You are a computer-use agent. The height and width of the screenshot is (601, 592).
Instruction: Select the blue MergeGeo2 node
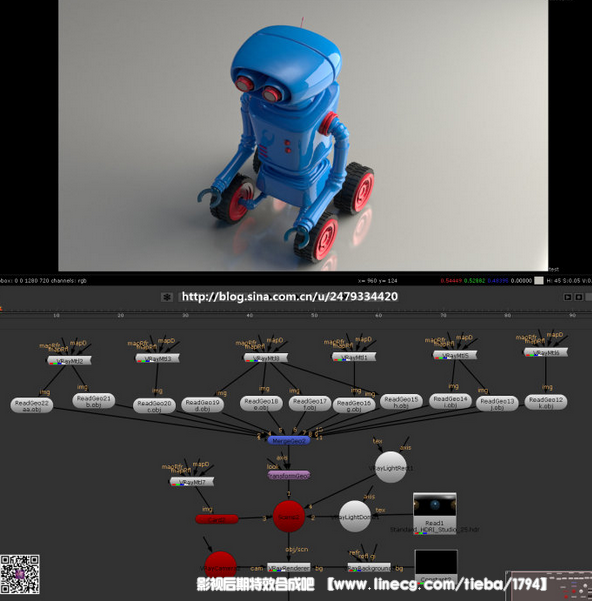coord(289,441)
